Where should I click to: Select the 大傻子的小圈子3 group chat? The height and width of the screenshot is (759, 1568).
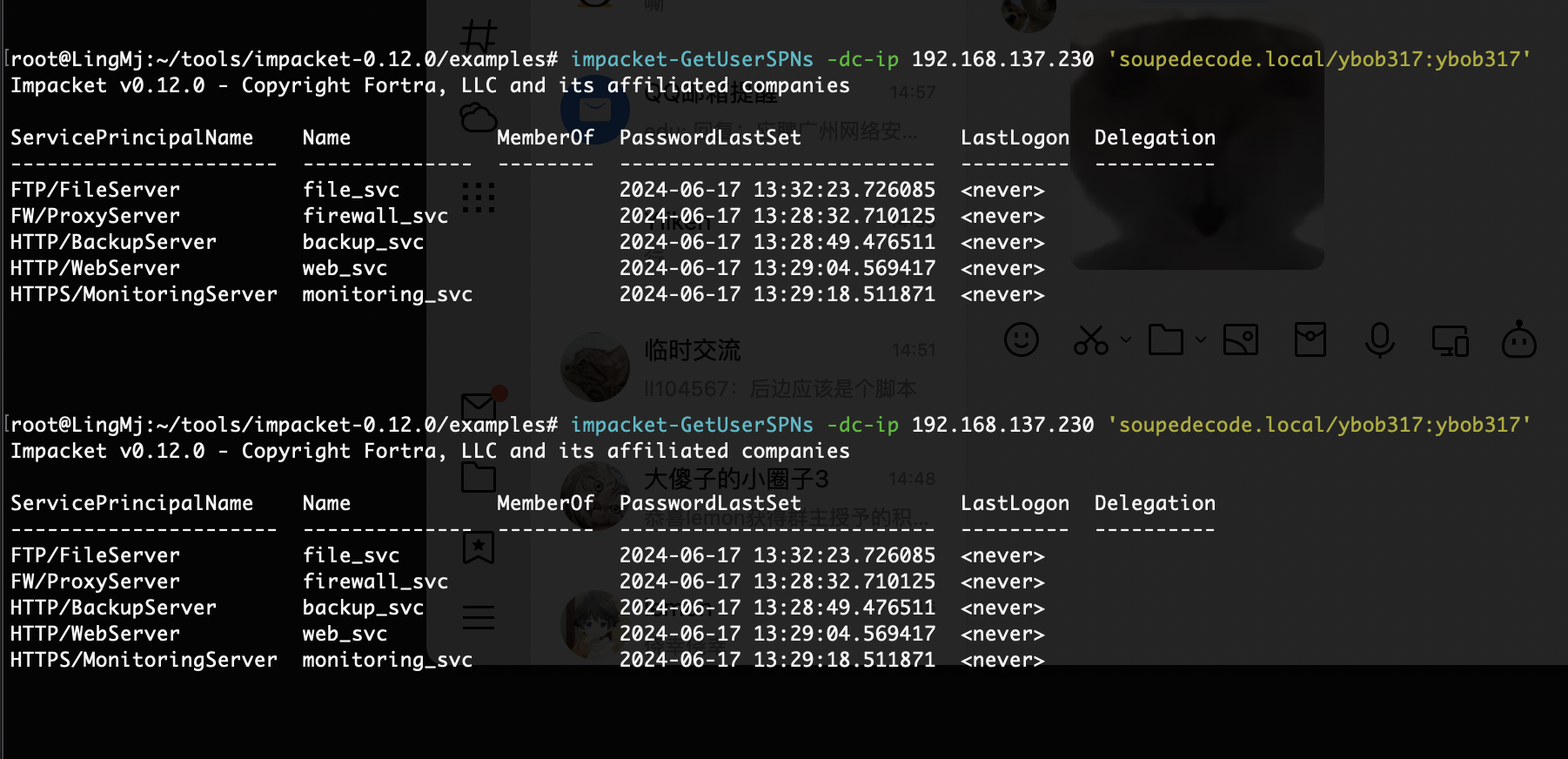748,496
